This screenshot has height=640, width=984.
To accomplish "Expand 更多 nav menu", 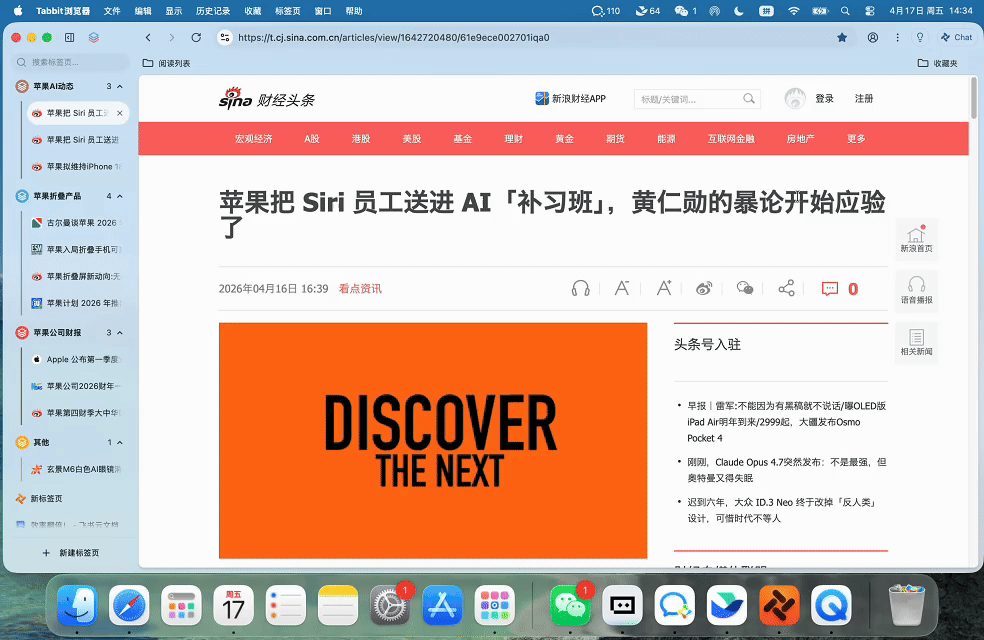I will pos(856,139).
